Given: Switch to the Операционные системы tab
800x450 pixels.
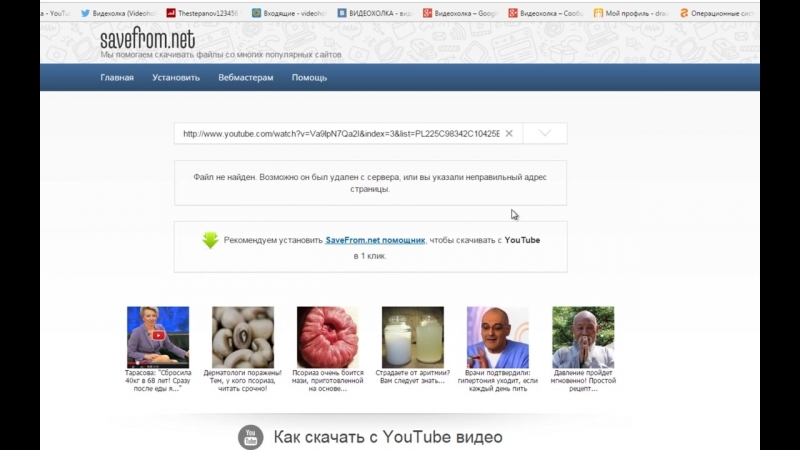Looking at the screenshot, I should pyautogui.click(x=717, y=13).
